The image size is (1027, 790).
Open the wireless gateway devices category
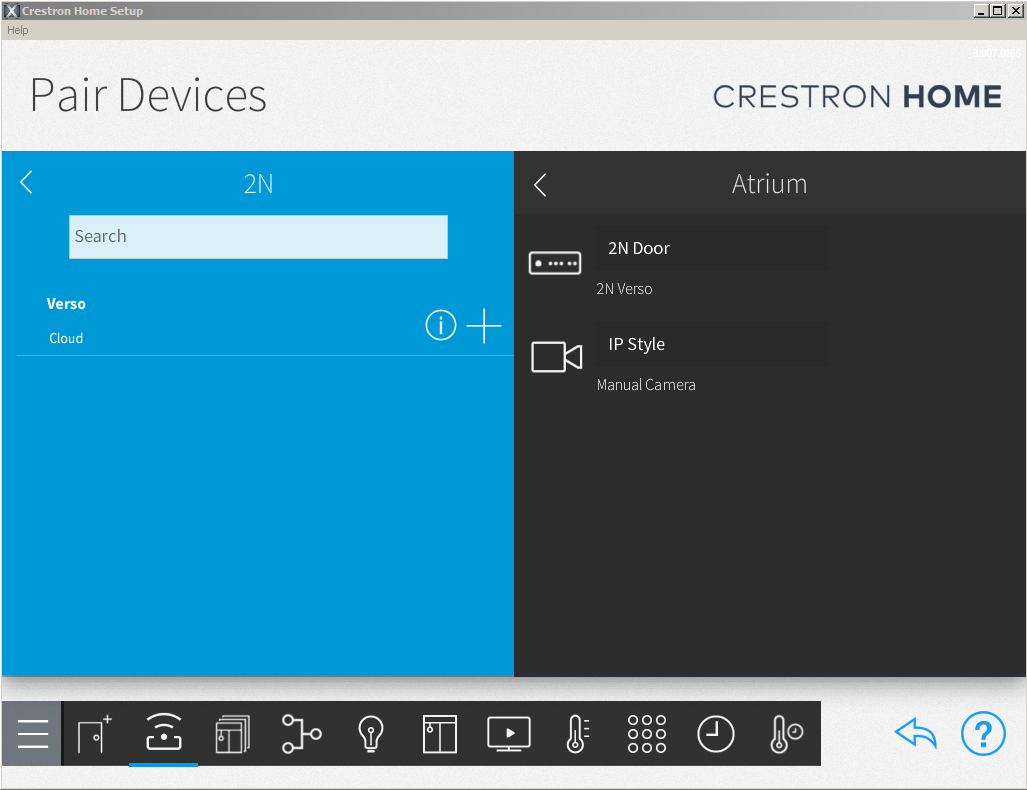click(163, 733)
